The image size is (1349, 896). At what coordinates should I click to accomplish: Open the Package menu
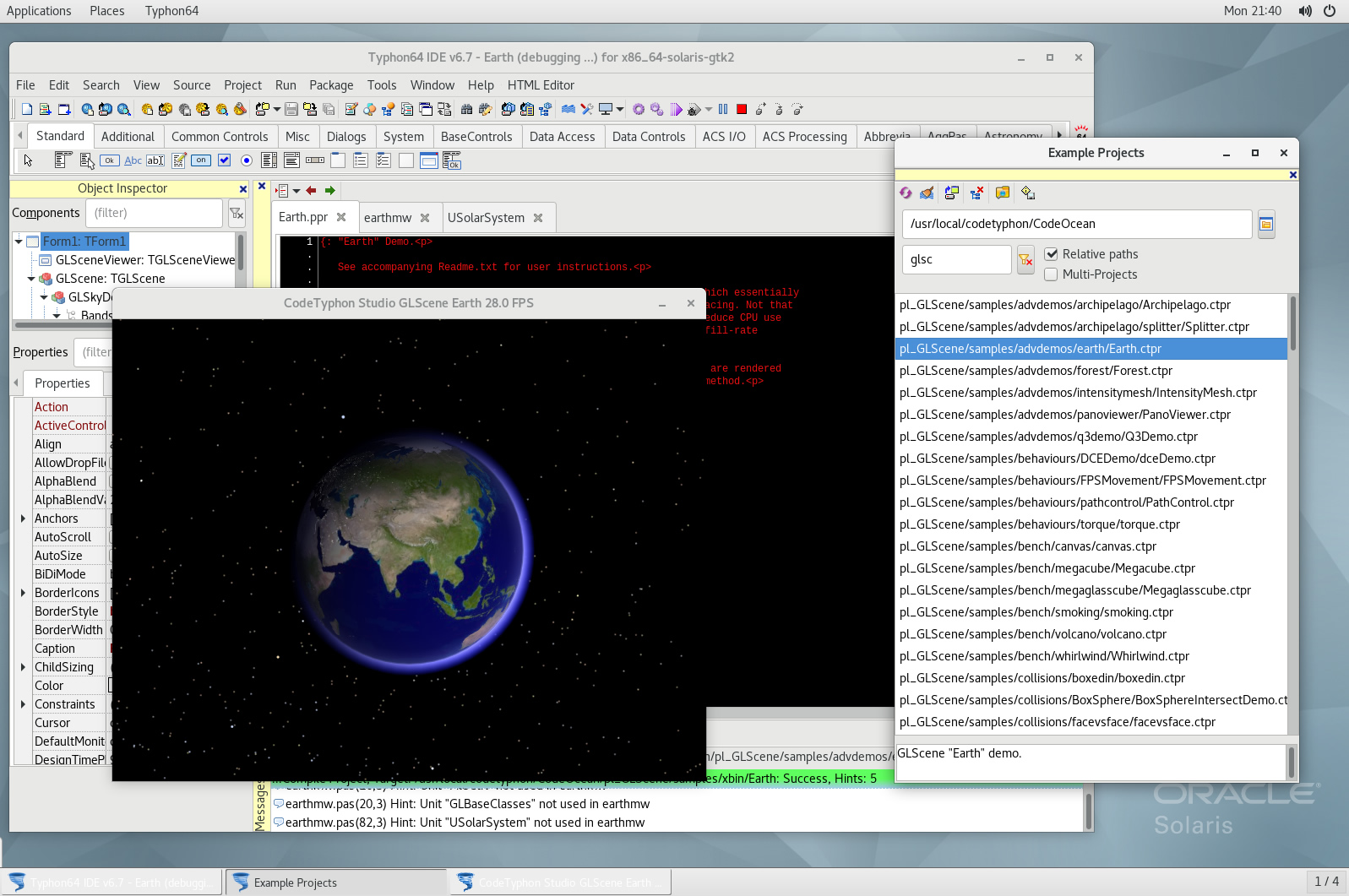331,85
